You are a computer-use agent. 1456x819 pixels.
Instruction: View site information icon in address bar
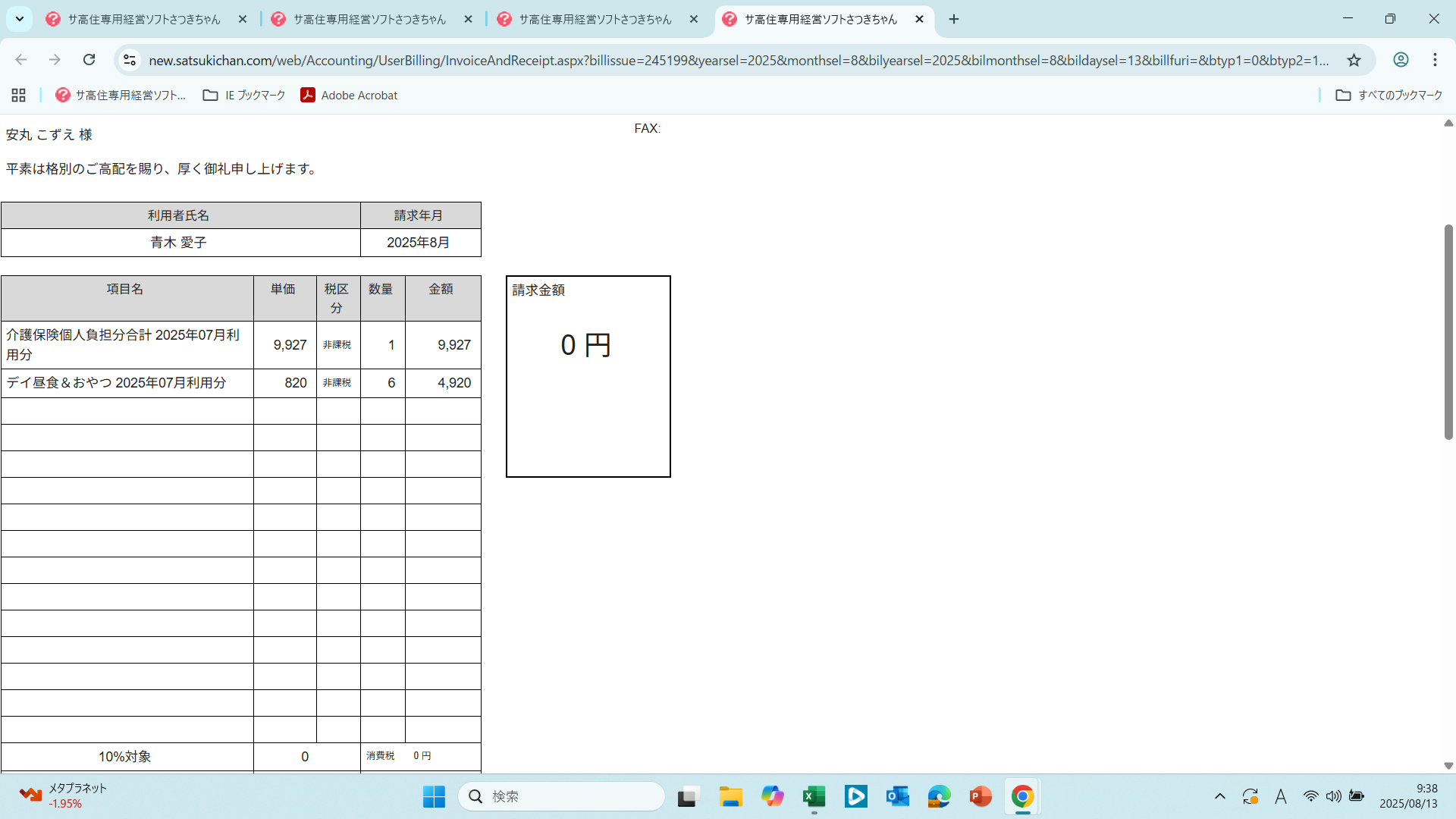pyautogui.click(x=130, y=60)
